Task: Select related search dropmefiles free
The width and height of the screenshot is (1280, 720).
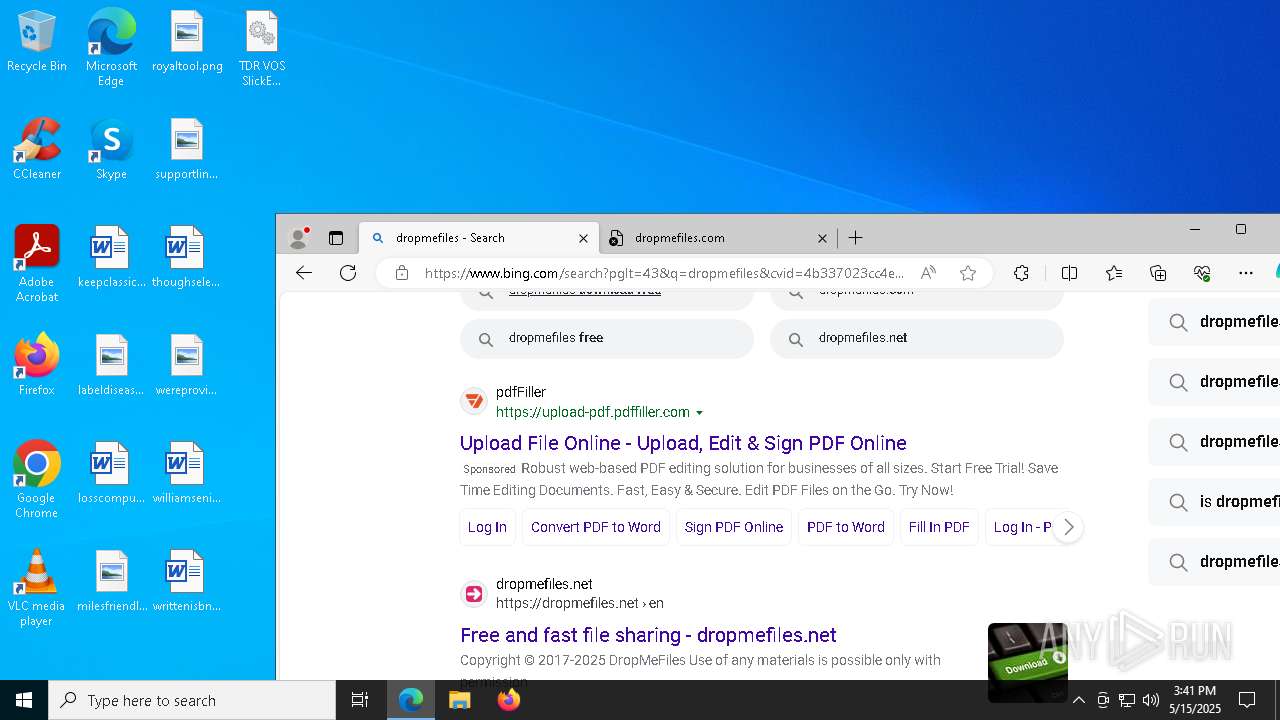Action: 607,338
